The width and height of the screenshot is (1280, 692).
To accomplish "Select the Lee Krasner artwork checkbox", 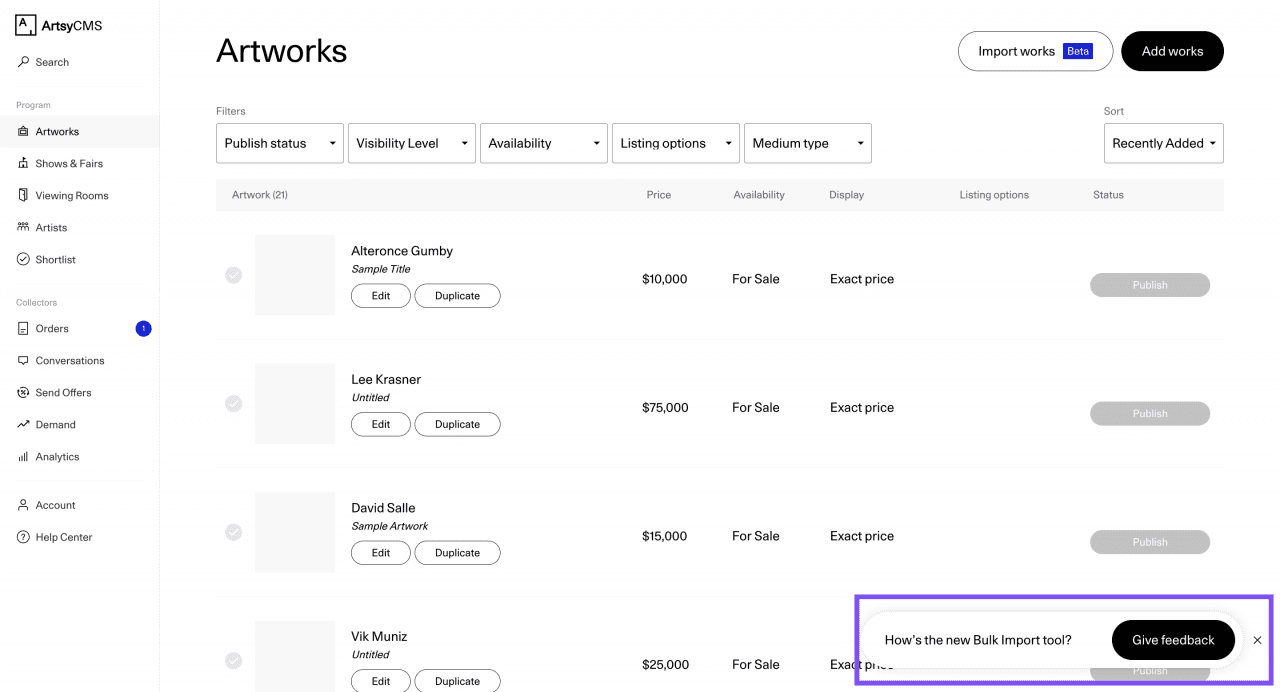I will point(233,404).
